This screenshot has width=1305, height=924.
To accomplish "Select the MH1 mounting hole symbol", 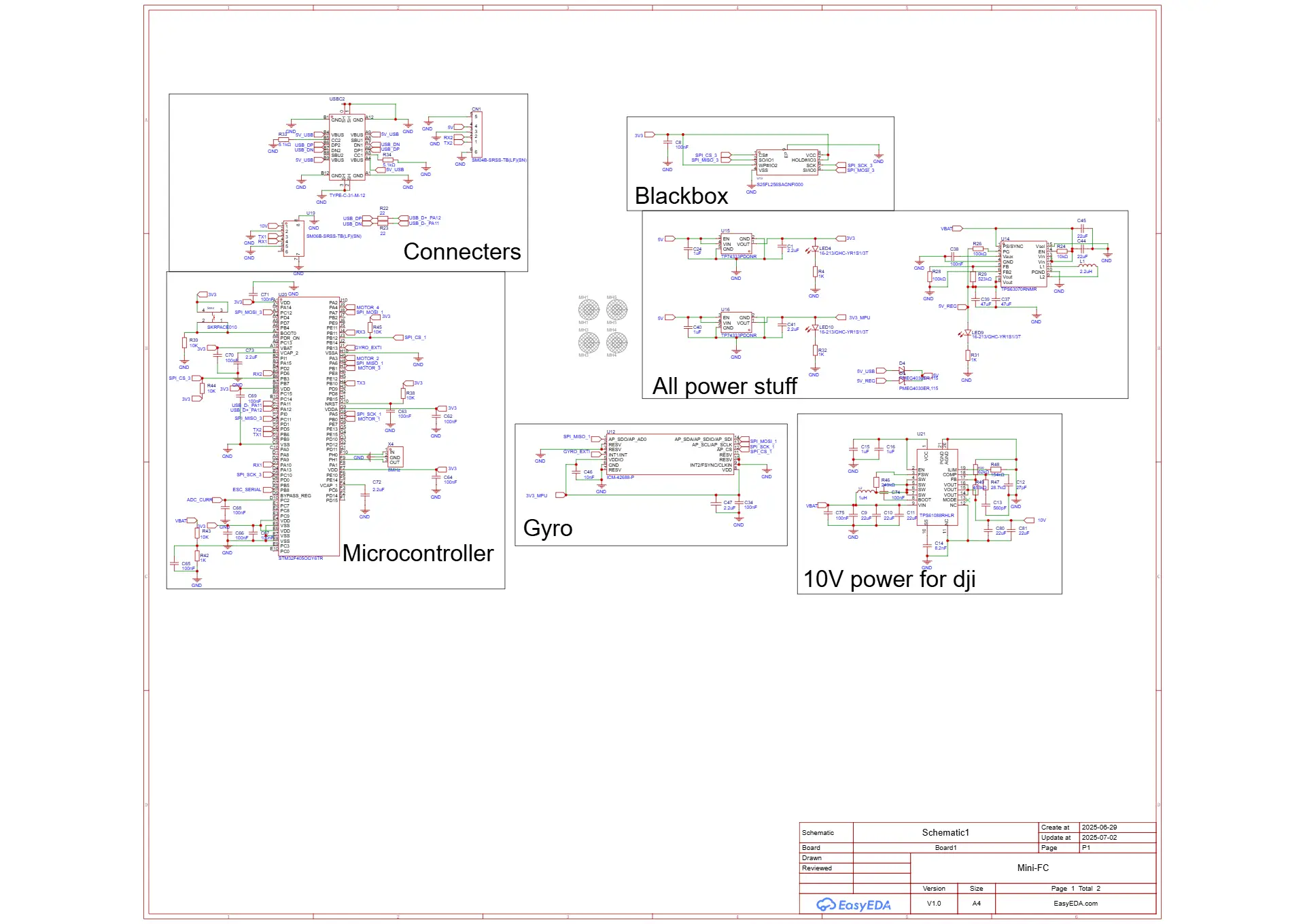I will point(589,310).
